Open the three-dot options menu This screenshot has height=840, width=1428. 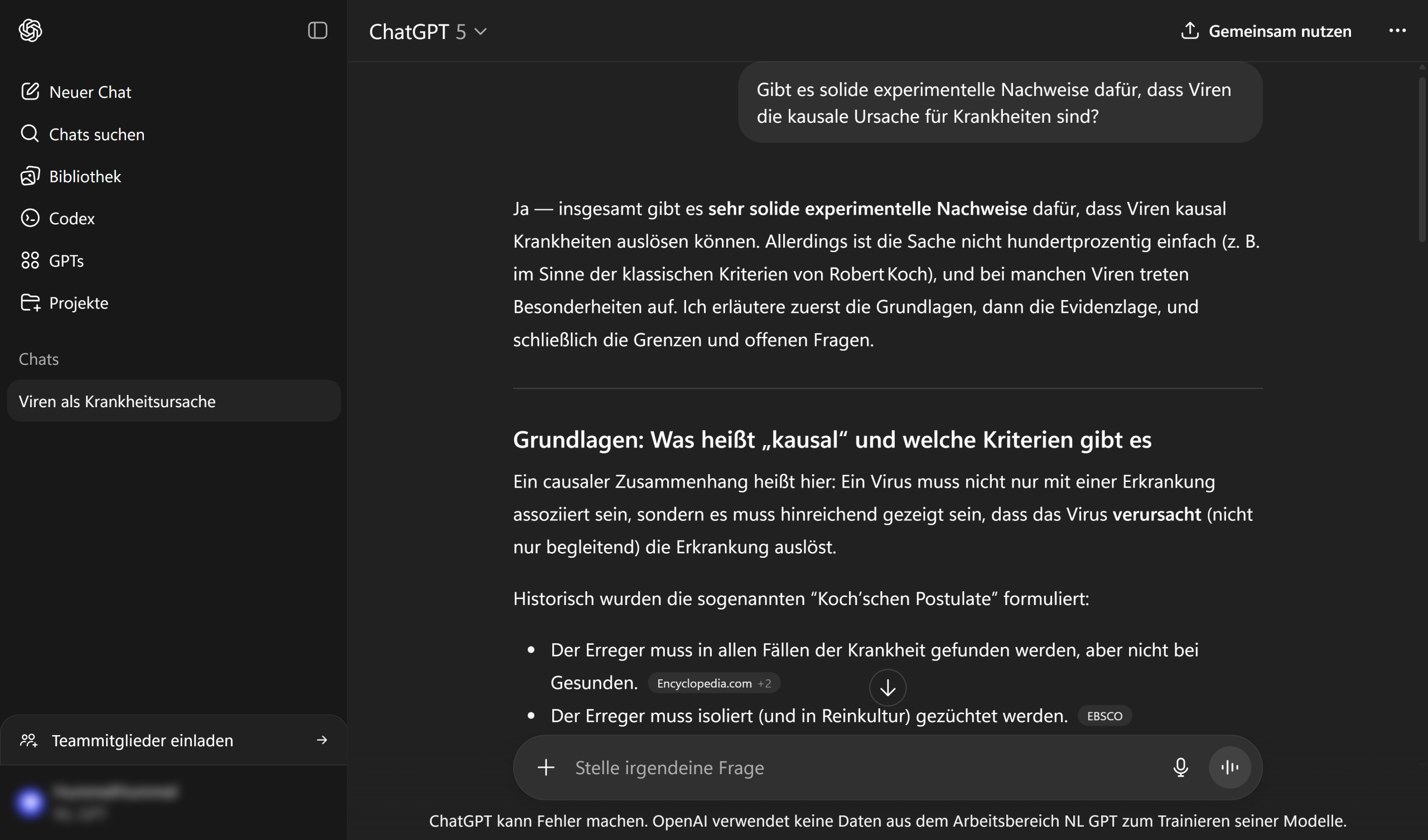tap(1397, 31)
